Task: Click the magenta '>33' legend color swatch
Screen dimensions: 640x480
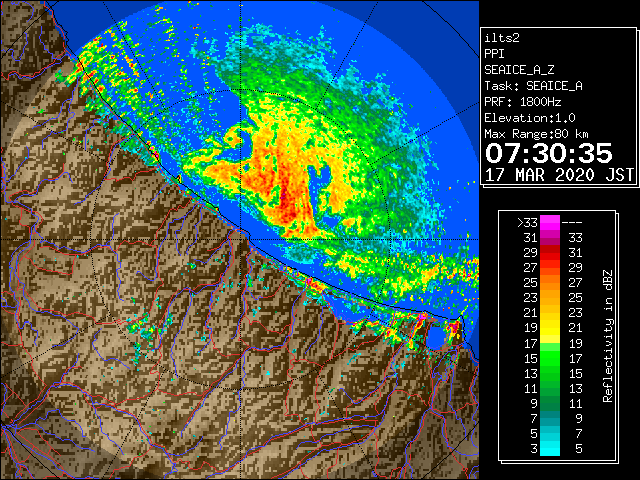Action: tap(550, 223)
